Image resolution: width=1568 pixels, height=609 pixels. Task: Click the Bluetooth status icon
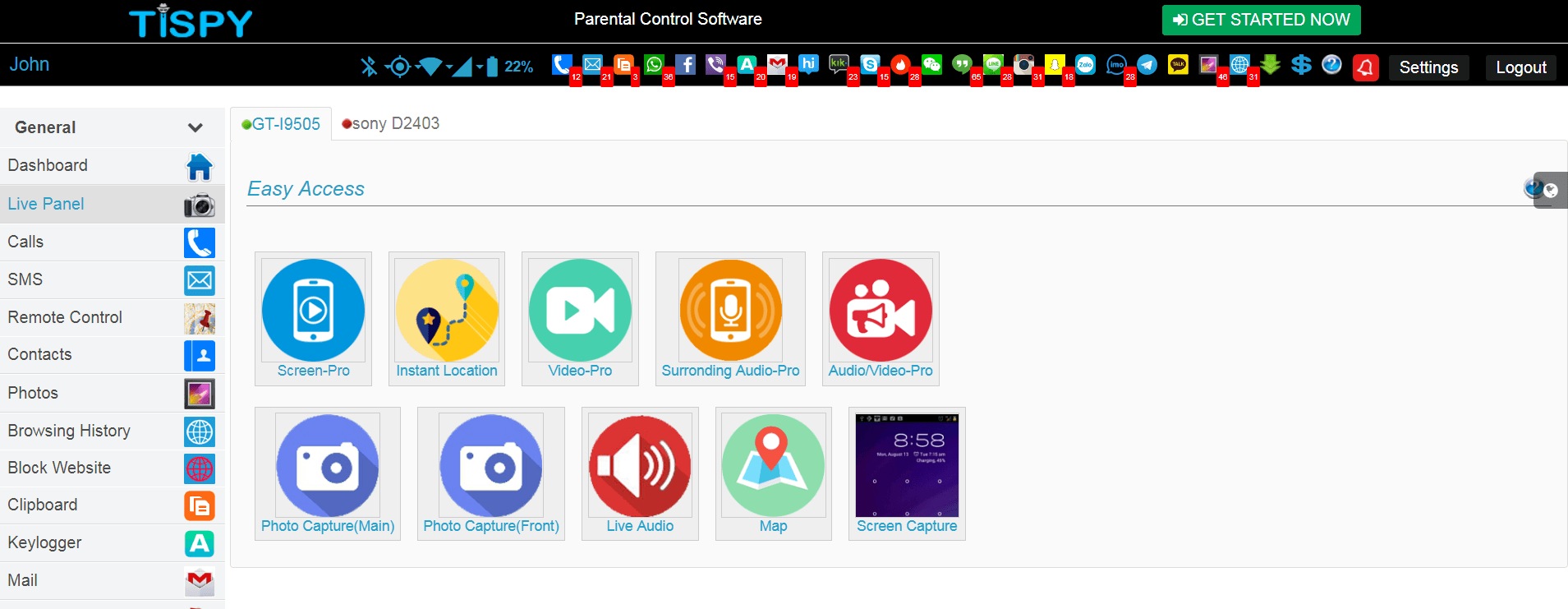pos(369,66)
